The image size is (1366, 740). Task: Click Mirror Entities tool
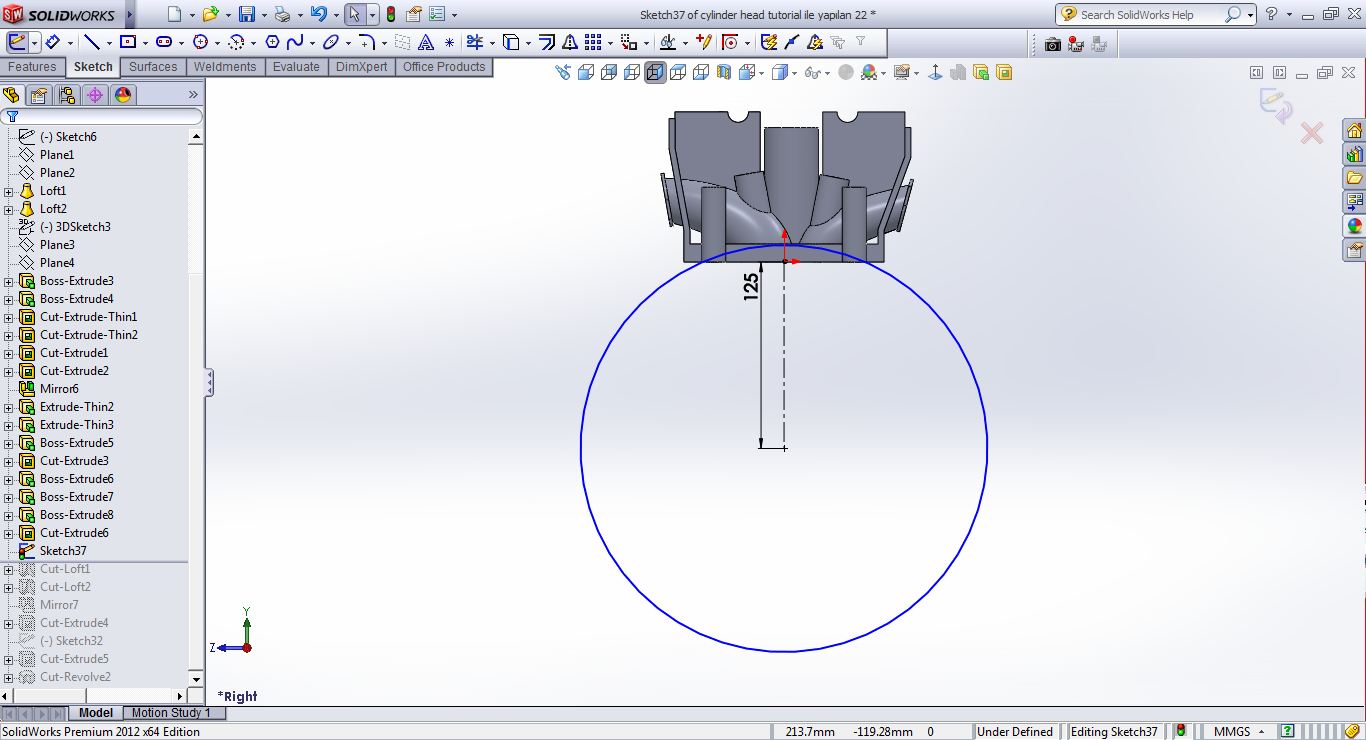[x=569, y=43]
